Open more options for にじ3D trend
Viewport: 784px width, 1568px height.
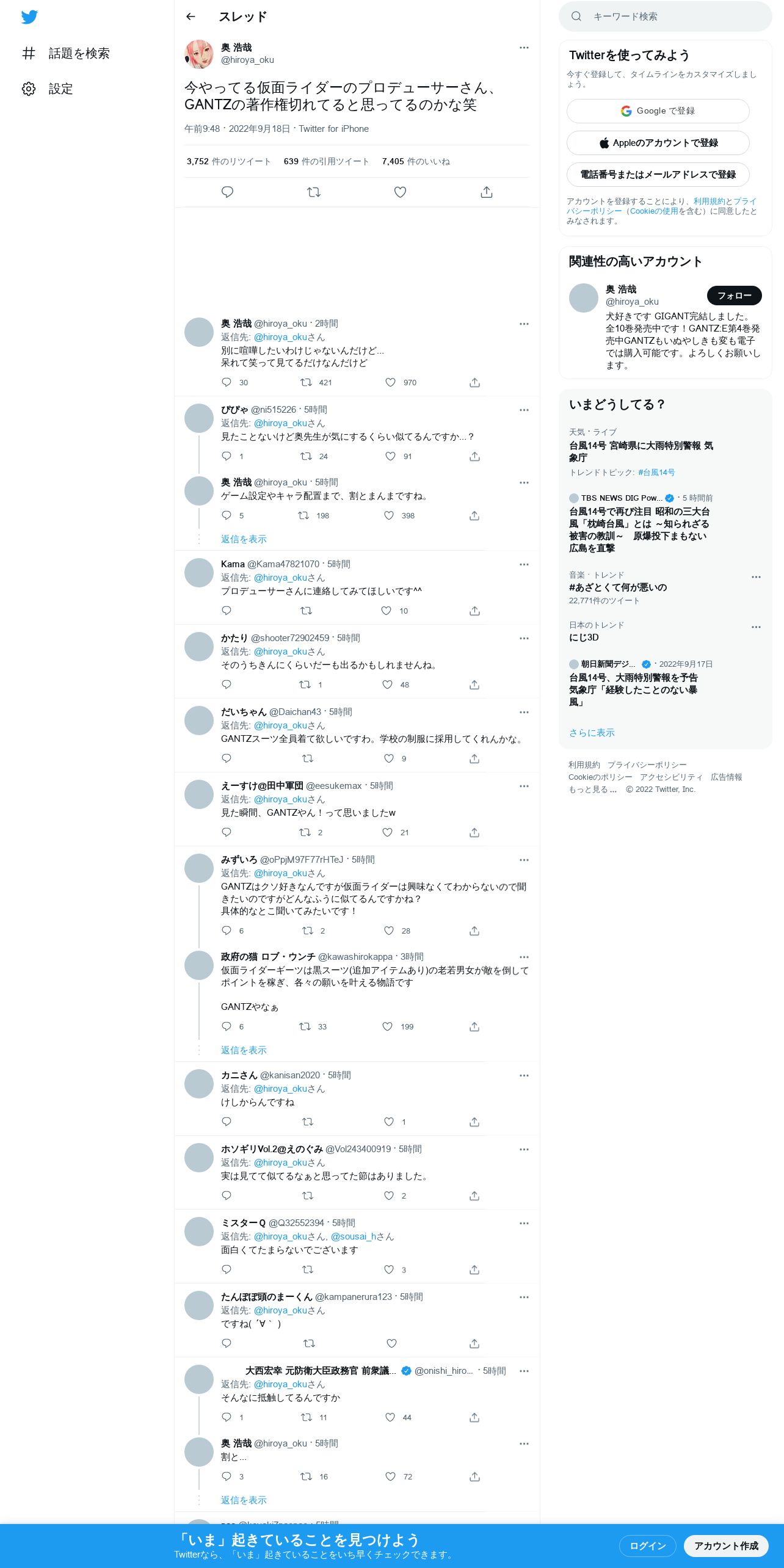pyautogui.click(x=756, y=627)
